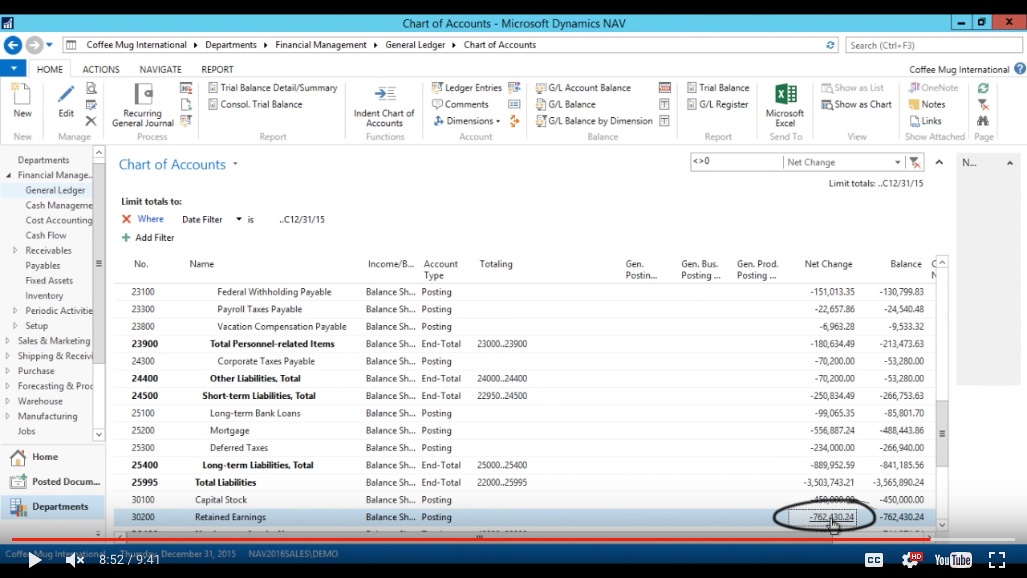Run Consol. Trial Balance report
The width and height of the screenshot is (1027, 578).
tap(255, 104)
